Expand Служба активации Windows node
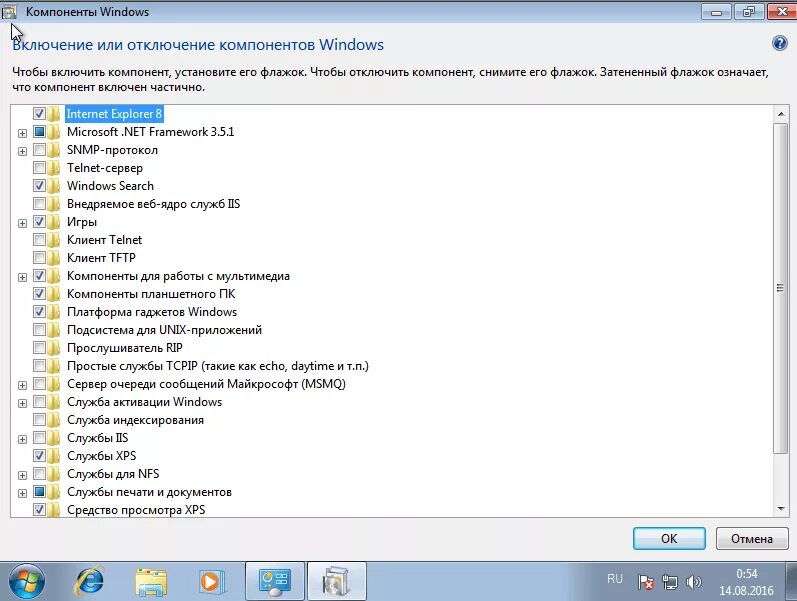Image resolution: width=797 pixels, height=601 pixels. click(22, 403)
